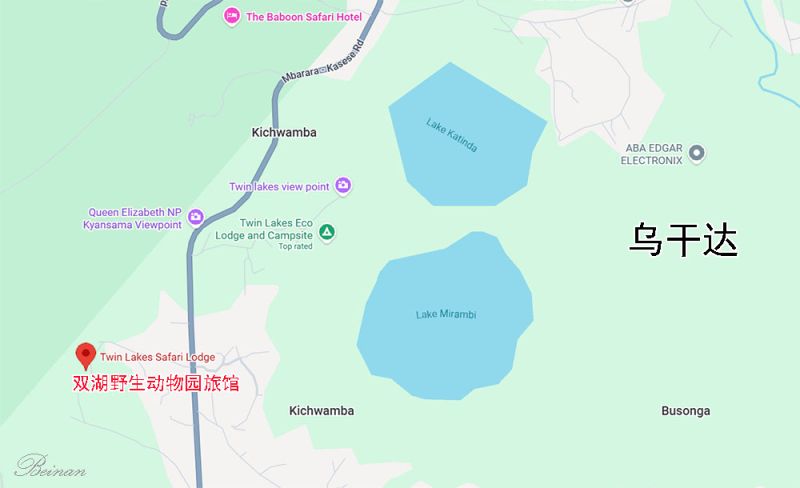Click Lake Mirambi on the map

click(446, 314)
